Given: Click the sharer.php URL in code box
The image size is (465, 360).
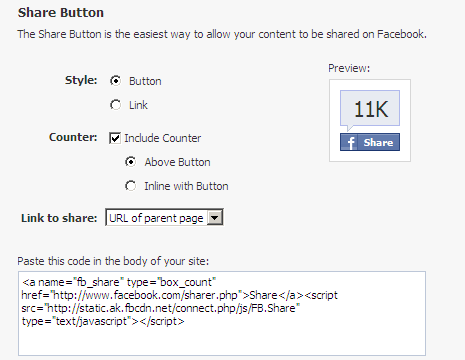Looking at the screenshot, I should point(146,295).
